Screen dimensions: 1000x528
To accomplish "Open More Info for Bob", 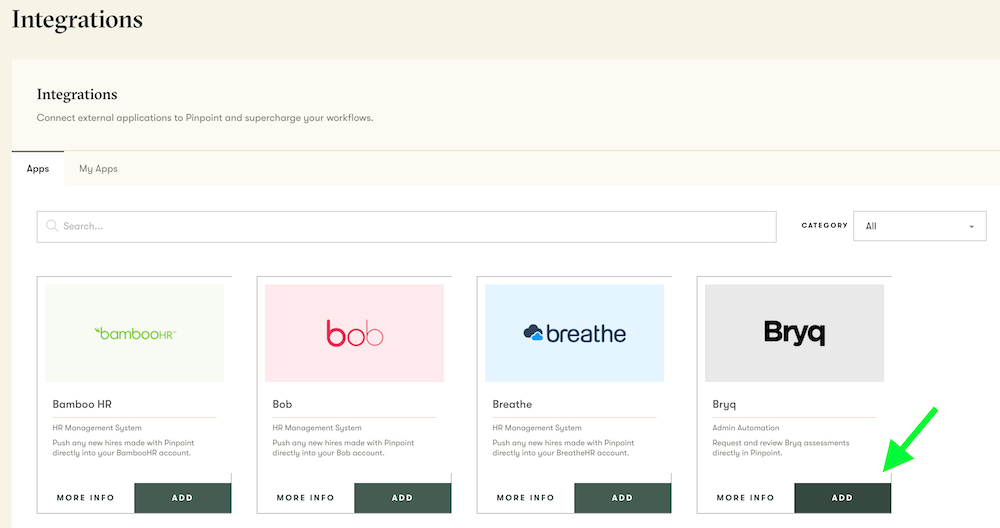I will tap(305, 497).
